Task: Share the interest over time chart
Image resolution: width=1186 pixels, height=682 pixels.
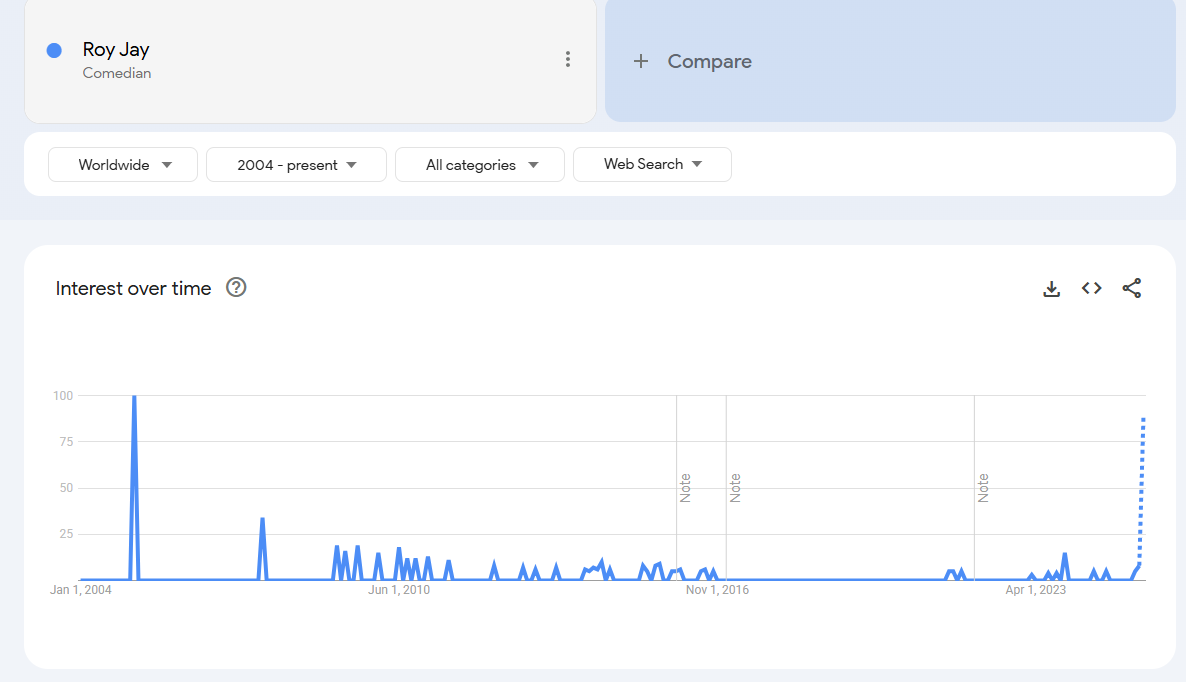Action: [1132, 288]
